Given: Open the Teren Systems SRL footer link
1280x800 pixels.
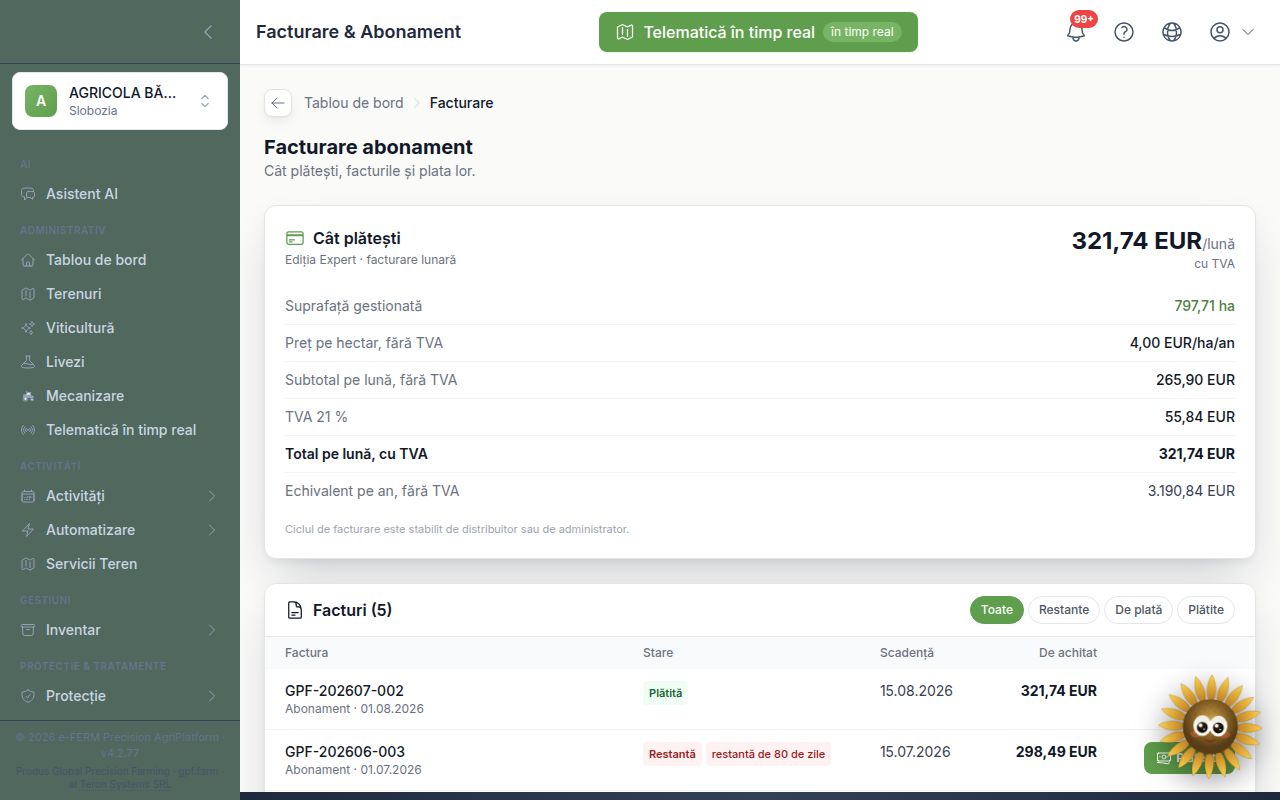Looking at the screenshot, I should pyautogui.click(x=124, y=785).
